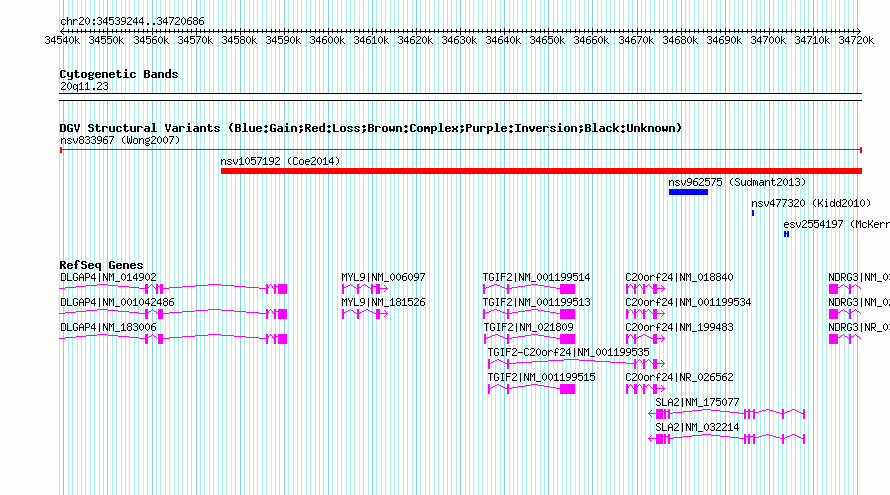Click C20orf24|NM_199483 transcript label
Screen dimensions: 890x495
point(679,328)
